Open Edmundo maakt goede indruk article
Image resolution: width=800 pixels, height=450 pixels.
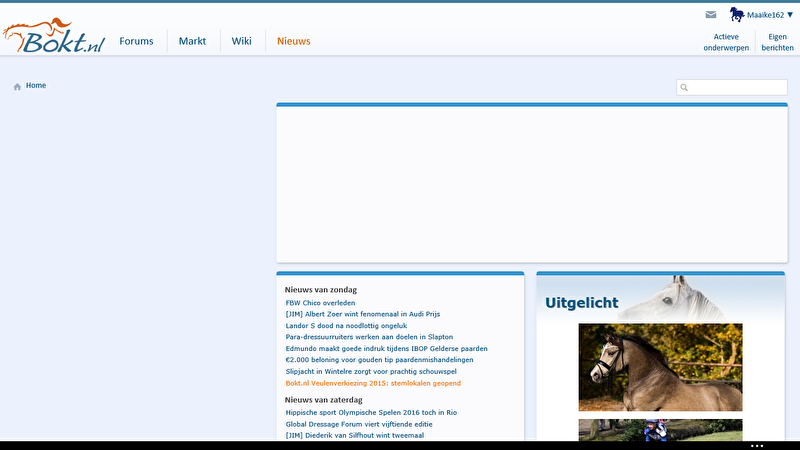point(386,348)
